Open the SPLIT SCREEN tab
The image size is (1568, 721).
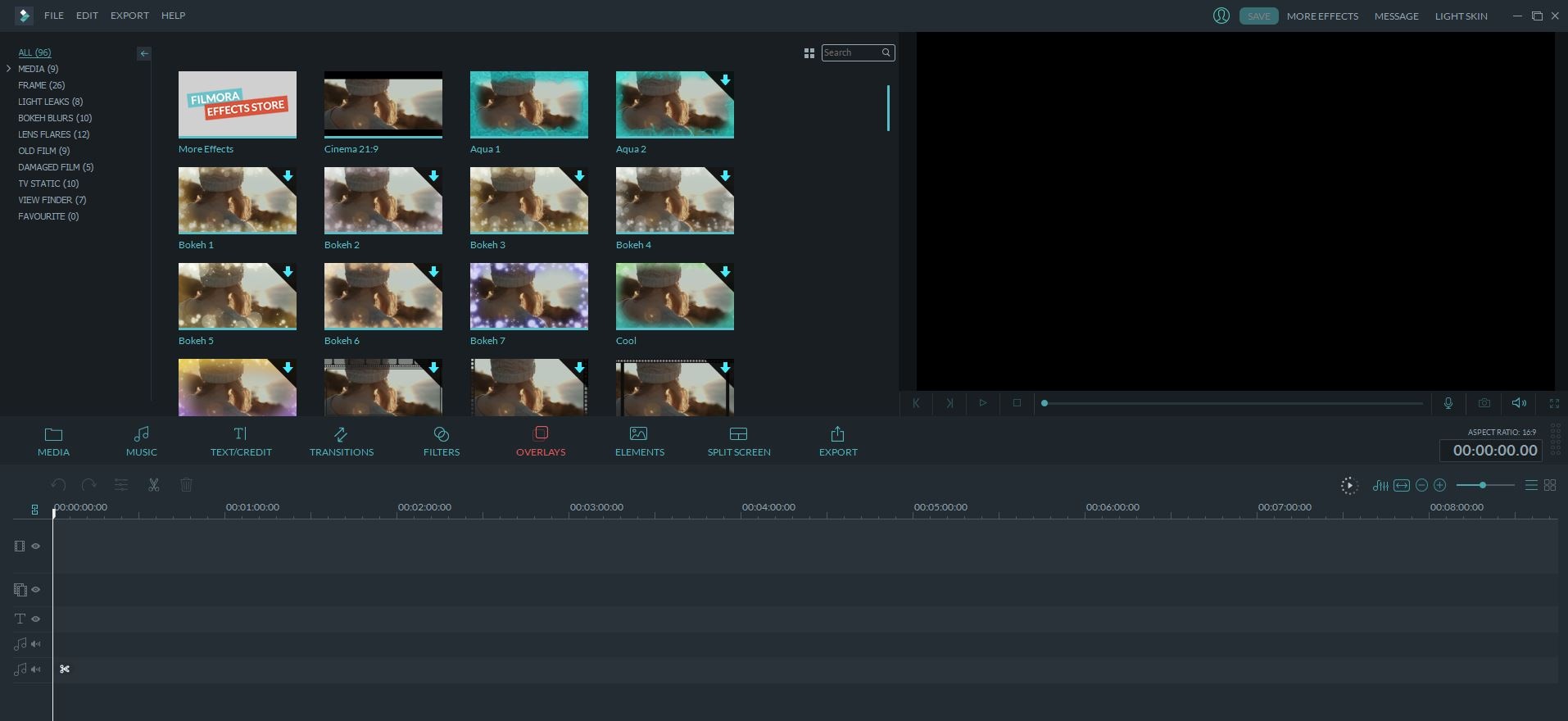click(x=739, y=442)
